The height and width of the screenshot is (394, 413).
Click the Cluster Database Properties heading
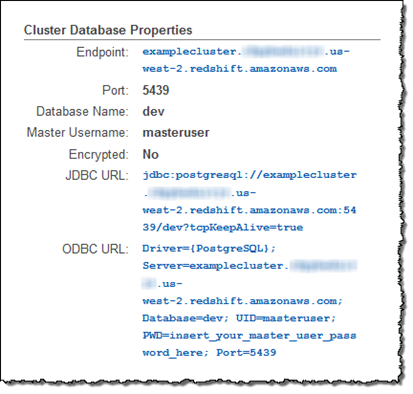(108, 30)
